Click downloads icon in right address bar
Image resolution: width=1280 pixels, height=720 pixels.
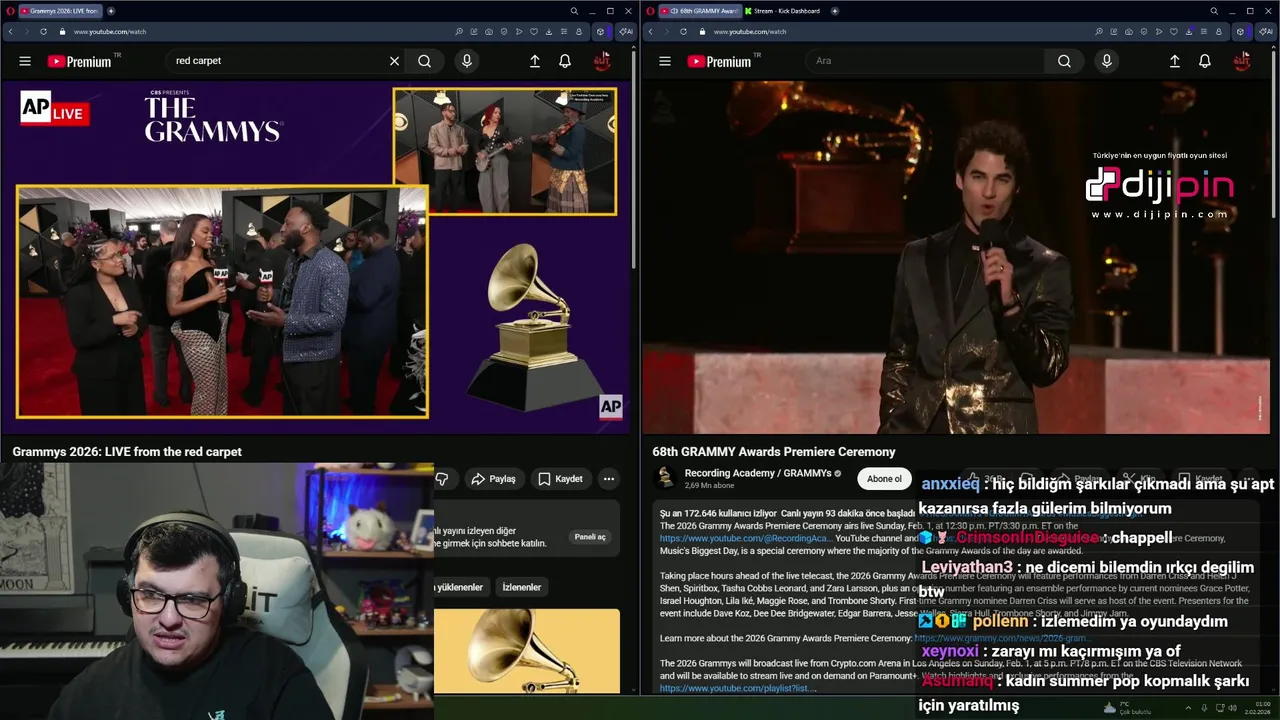[x=1189, y=31]
